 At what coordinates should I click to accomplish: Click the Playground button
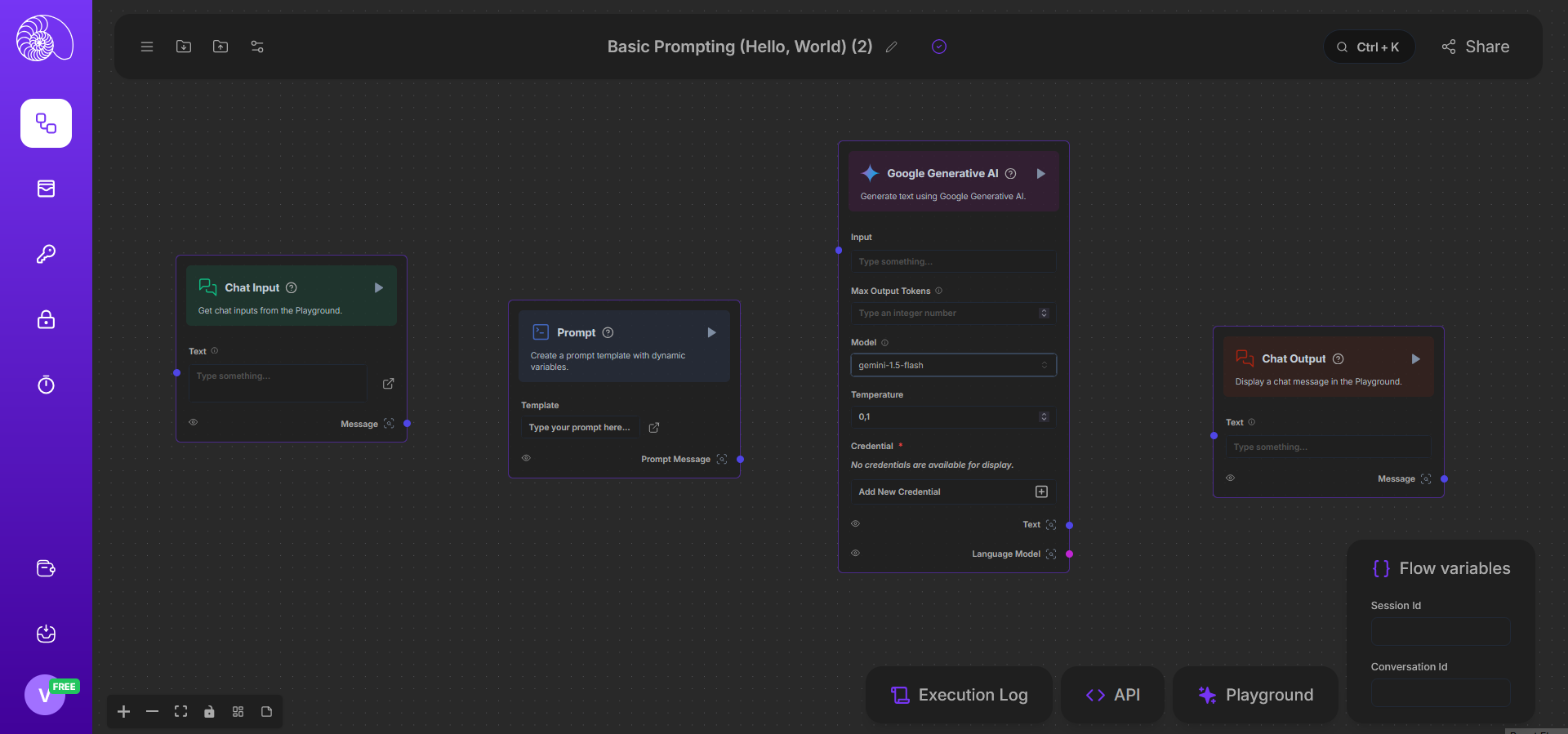(x=1255, y=695)
